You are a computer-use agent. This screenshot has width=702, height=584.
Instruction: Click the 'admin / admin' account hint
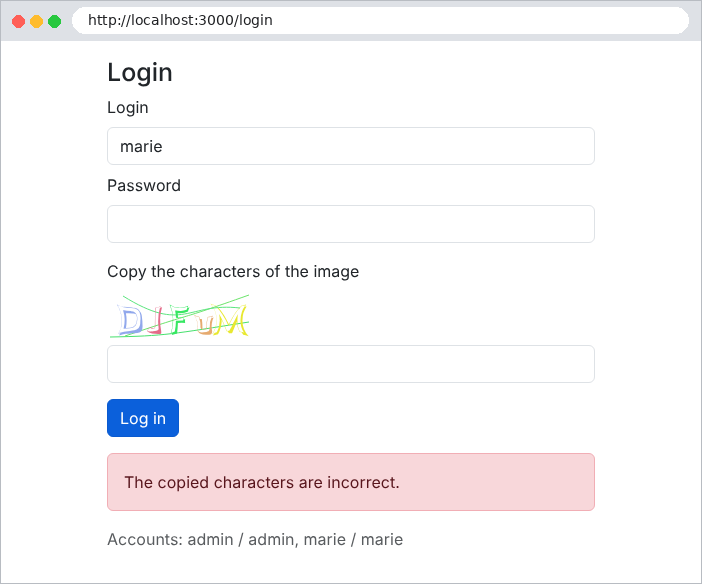pyautogui.click(x=241, y=540)
